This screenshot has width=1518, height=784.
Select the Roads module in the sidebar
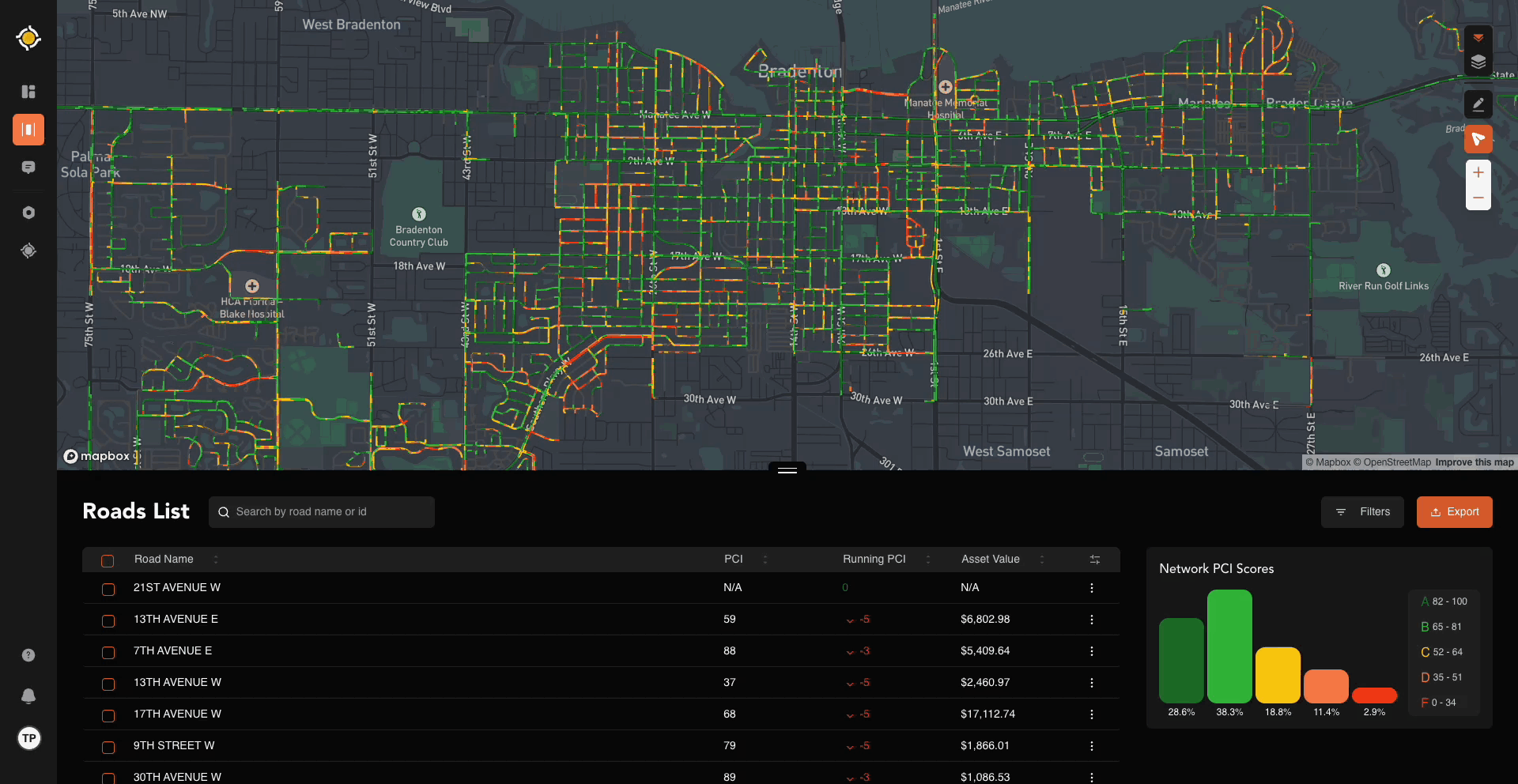(28, 130)
